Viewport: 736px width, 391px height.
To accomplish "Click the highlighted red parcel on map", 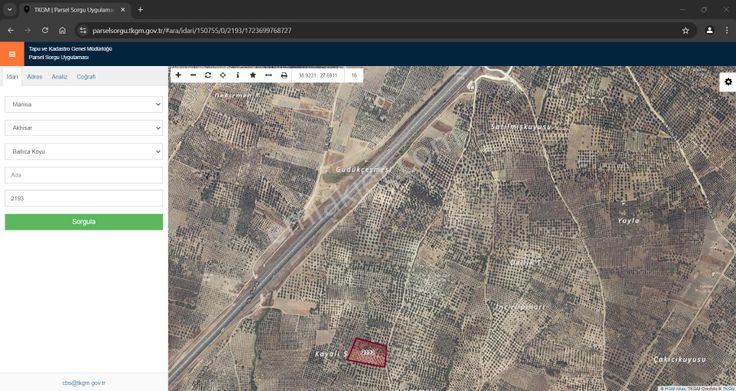I will pyautogui.click(x=368, y=353).
